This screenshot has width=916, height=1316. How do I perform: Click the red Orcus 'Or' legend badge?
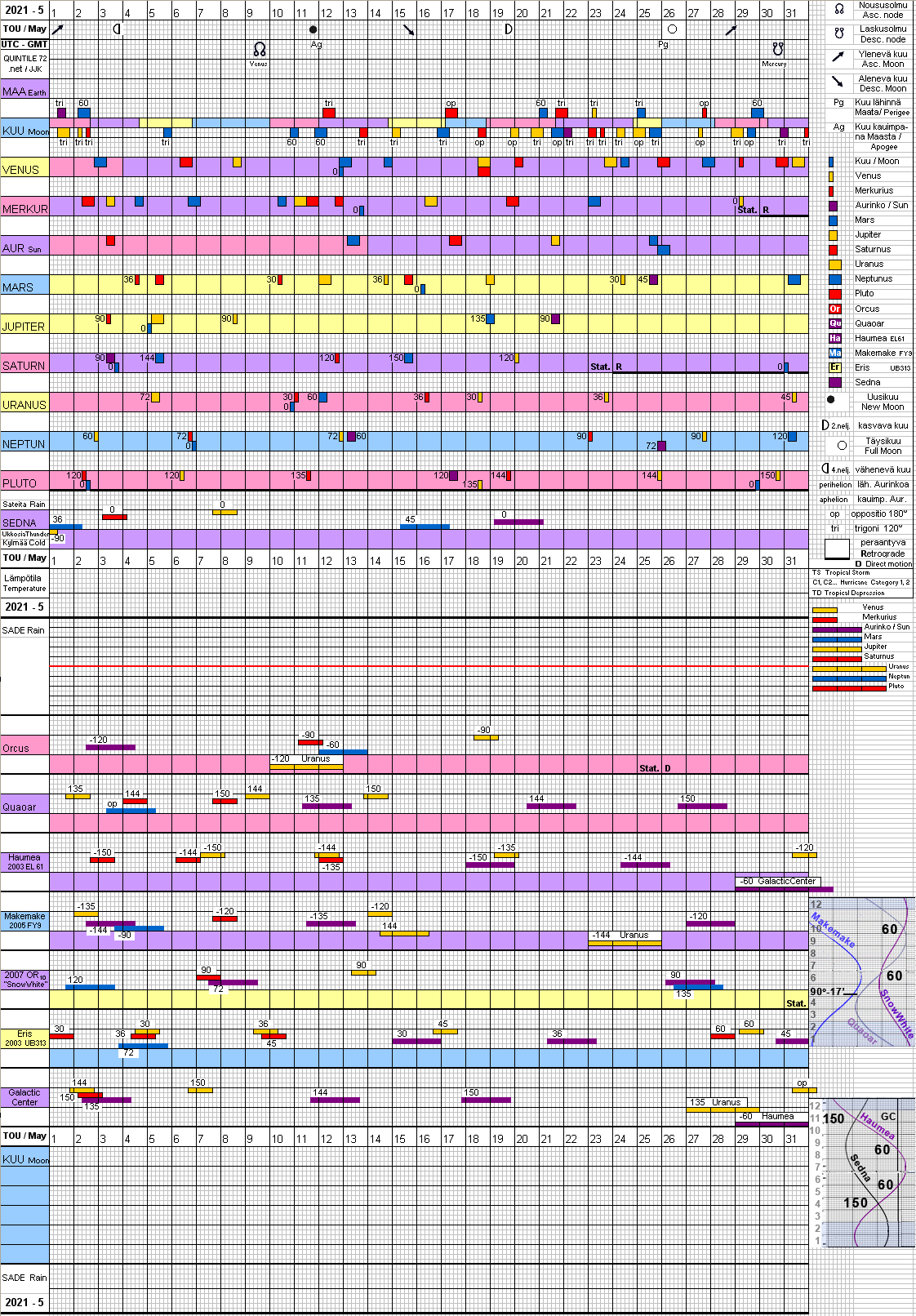click(x=834, y=309)
